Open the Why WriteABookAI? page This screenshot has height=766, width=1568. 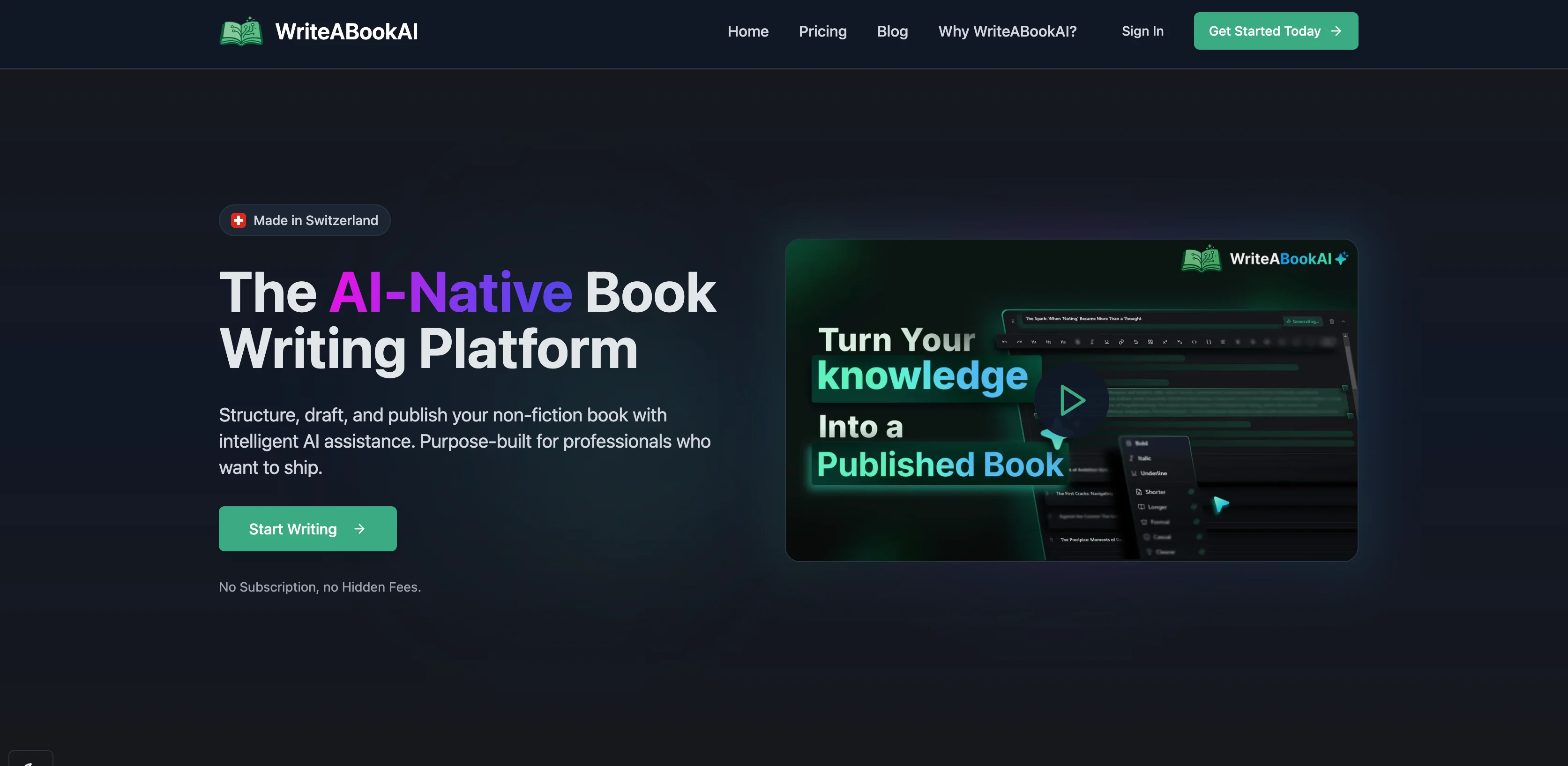pyautogui.click(x=1008, y=31)
